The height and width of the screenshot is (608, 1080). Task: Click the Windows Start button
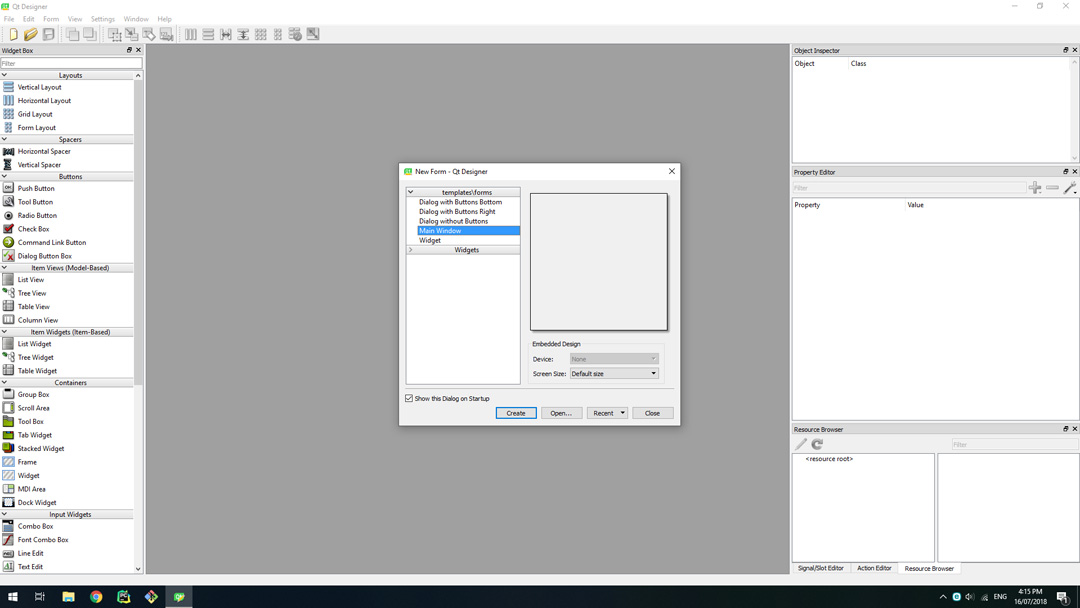pos(12,597)
